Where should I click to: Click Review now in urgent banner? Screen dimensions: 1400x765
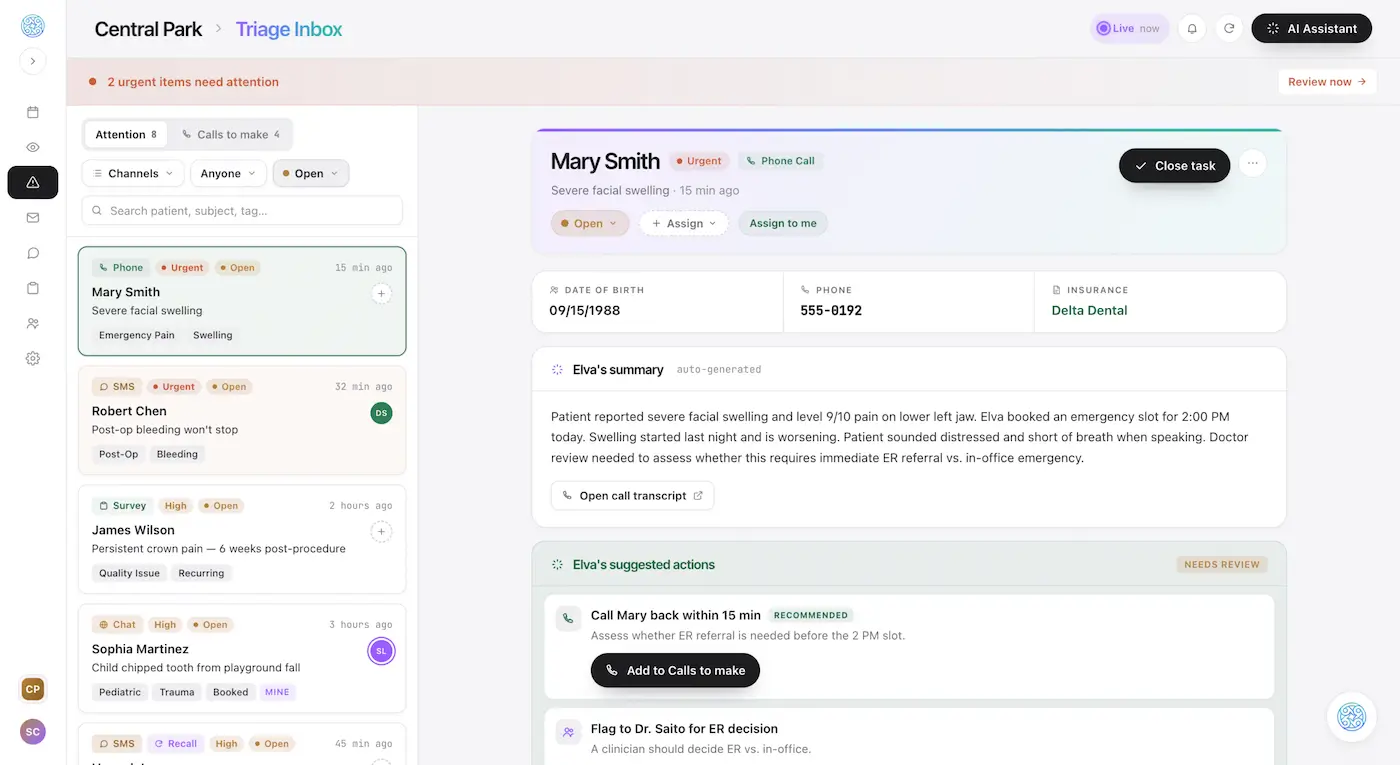(1327, 82)
